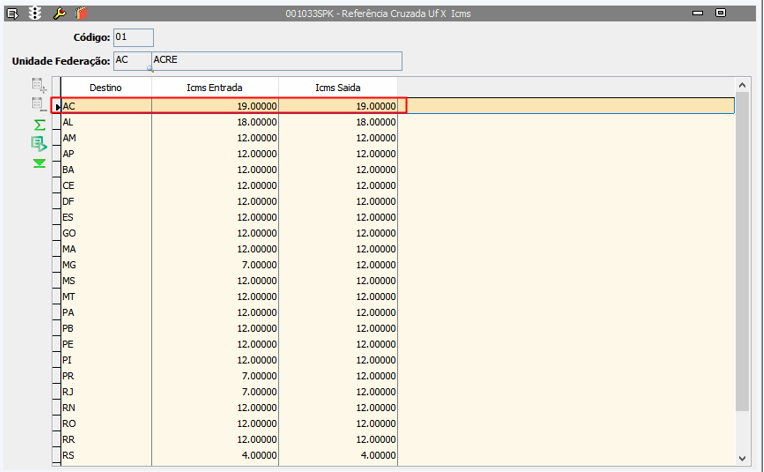The height and width of the screenshot is (472, 764).
Task: Click the remove grid row icon
Action: [x=39, y=105]
